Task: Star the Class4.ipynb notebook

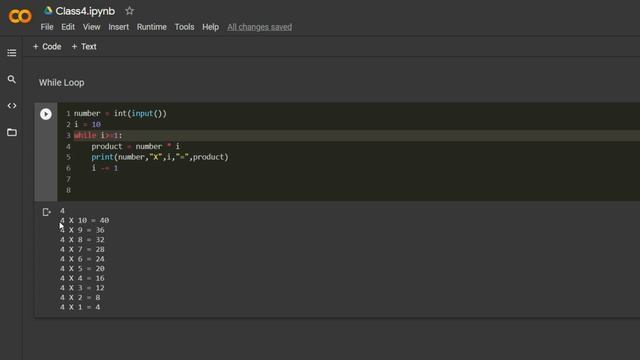Action: tap(129, 11)
